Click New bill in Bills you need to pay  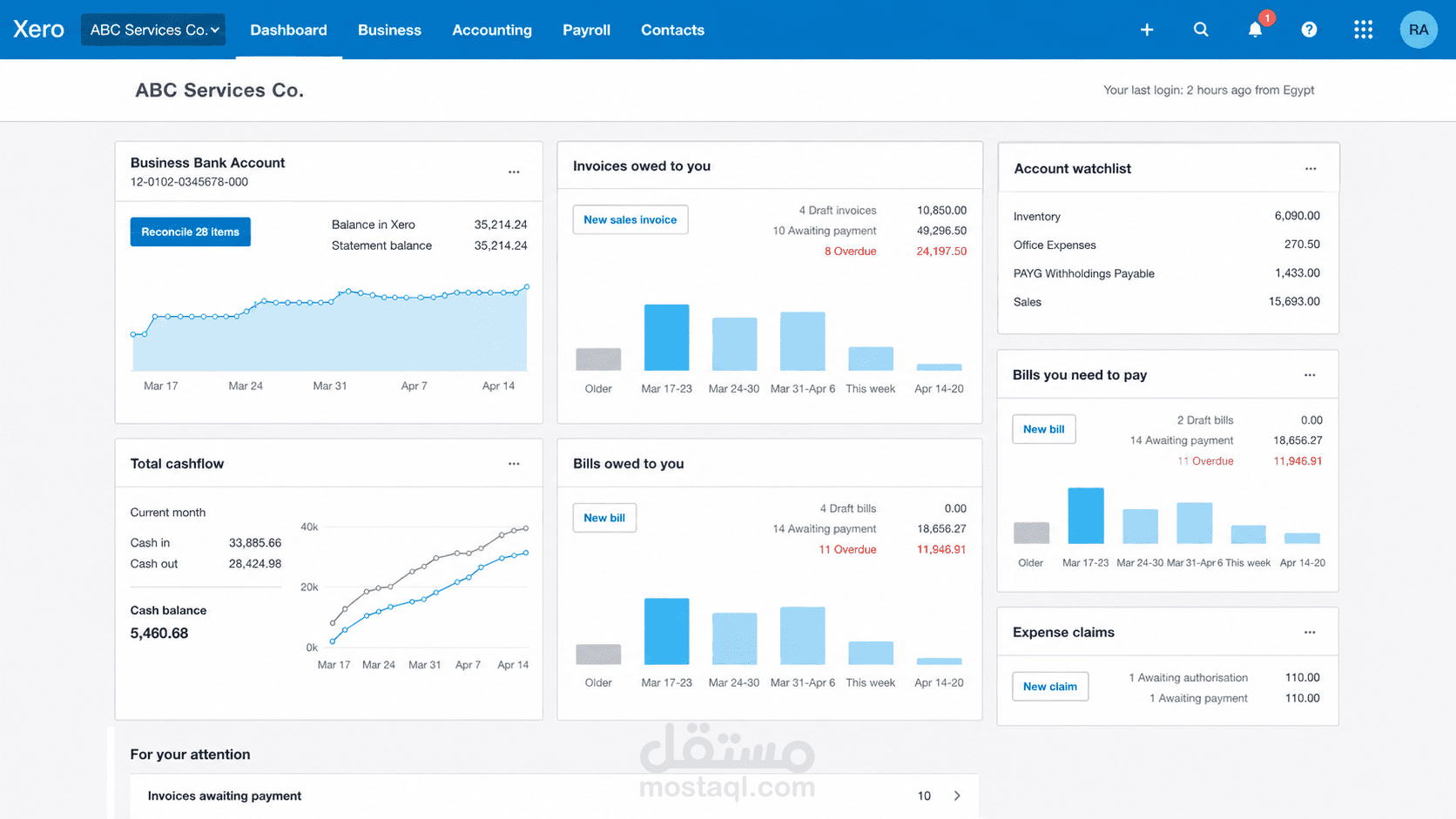tap(1044, 429)
